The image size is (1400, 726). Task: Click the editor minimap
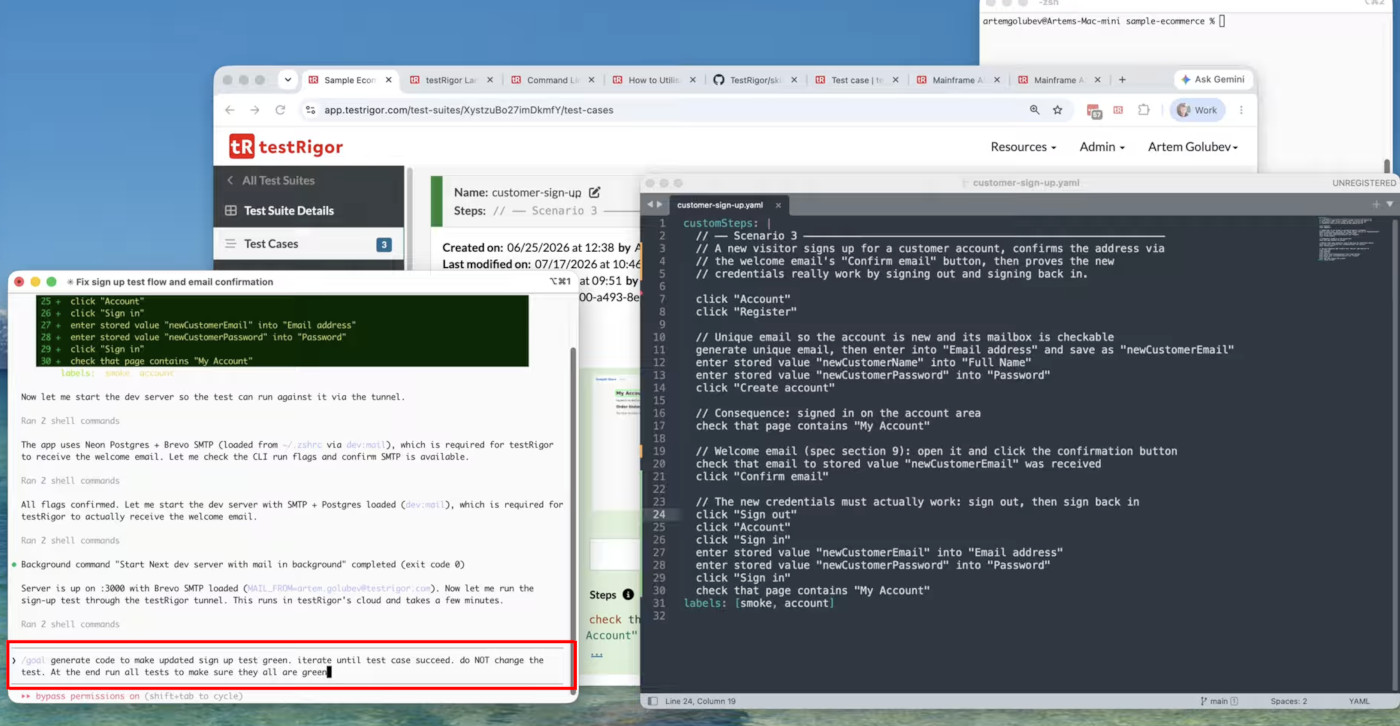point(1347,240)
